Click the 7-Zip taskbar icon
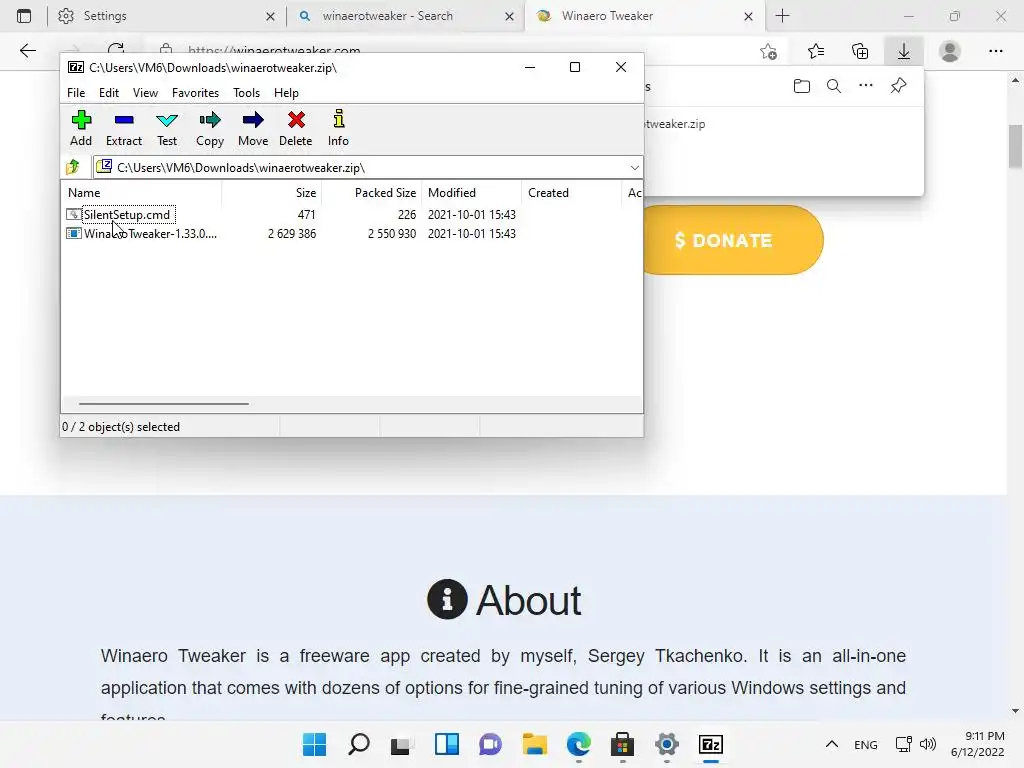 click(711, 744)
